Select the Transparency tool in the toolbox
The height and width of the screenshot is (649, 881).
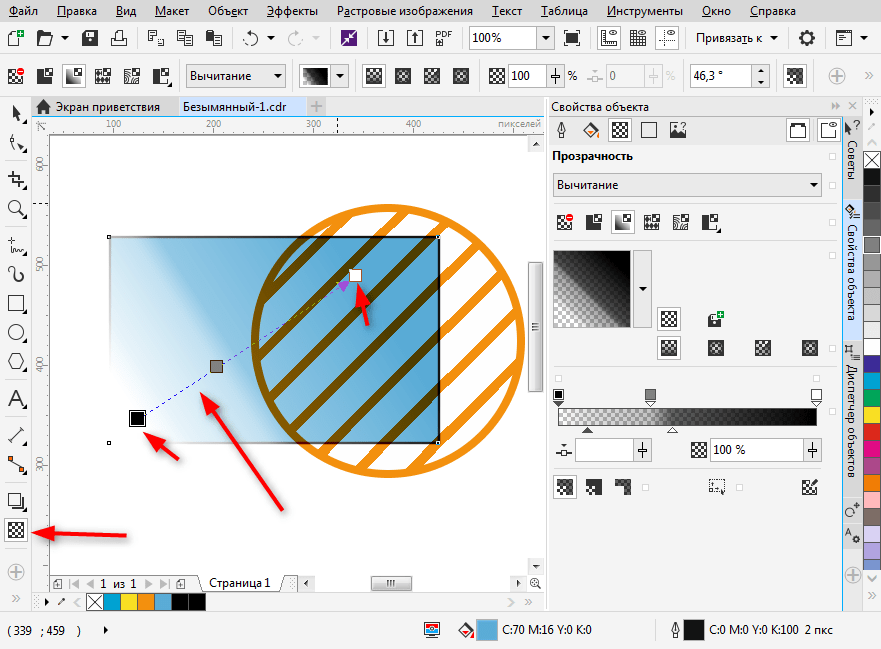(x=16, y=531)
